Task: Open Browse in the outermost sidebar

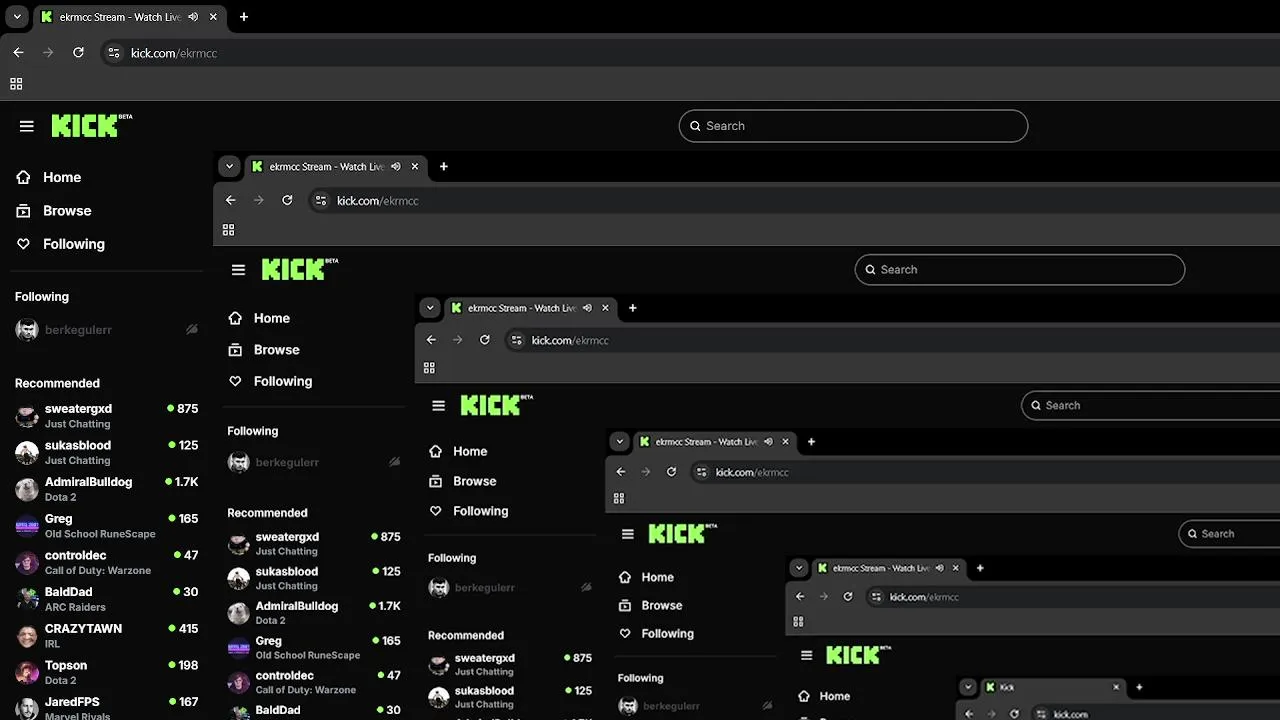Action: pos(54,211)
